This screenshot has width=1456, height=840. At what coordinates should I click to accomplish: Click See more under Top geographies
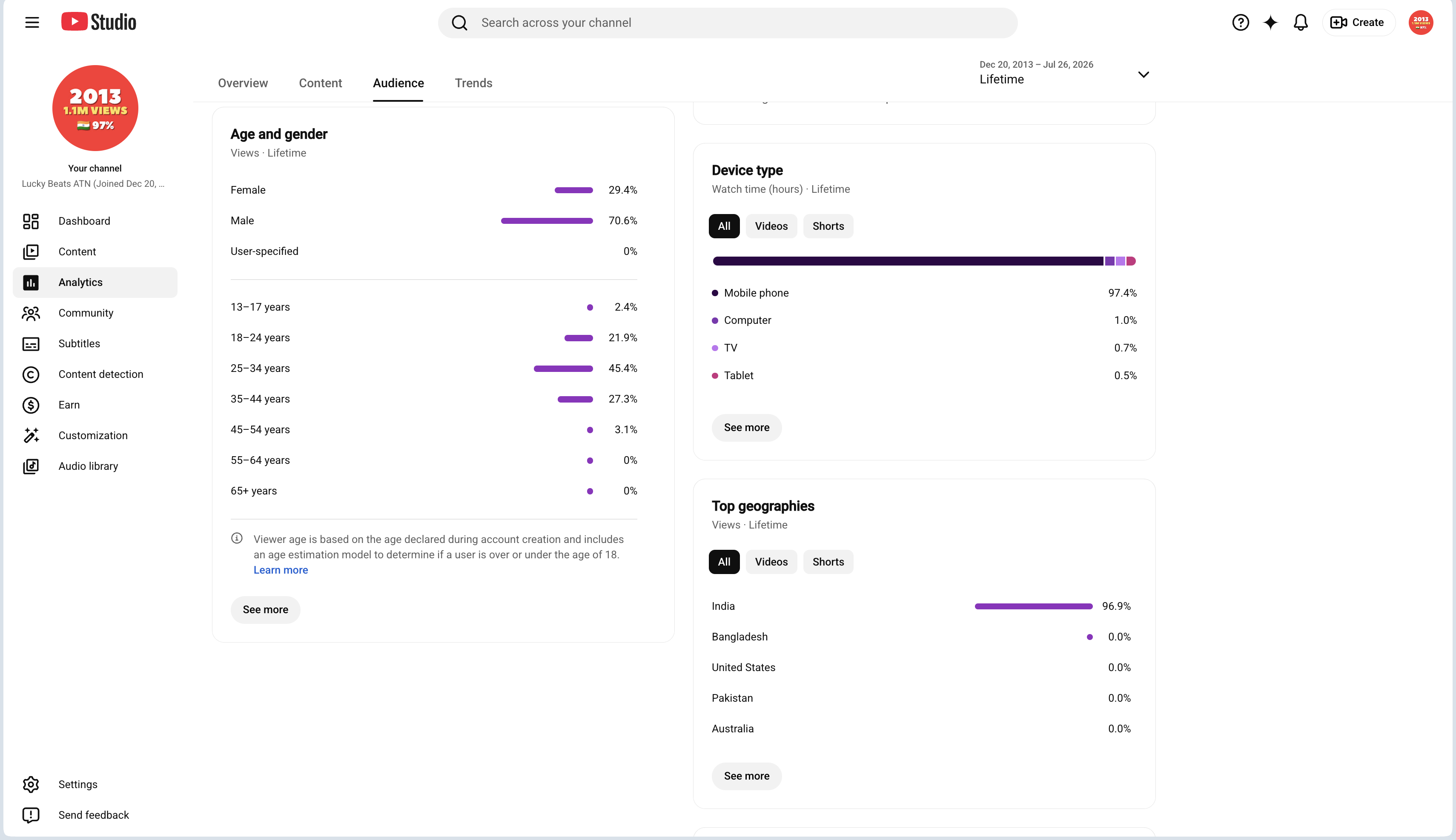tap(747, 776)
